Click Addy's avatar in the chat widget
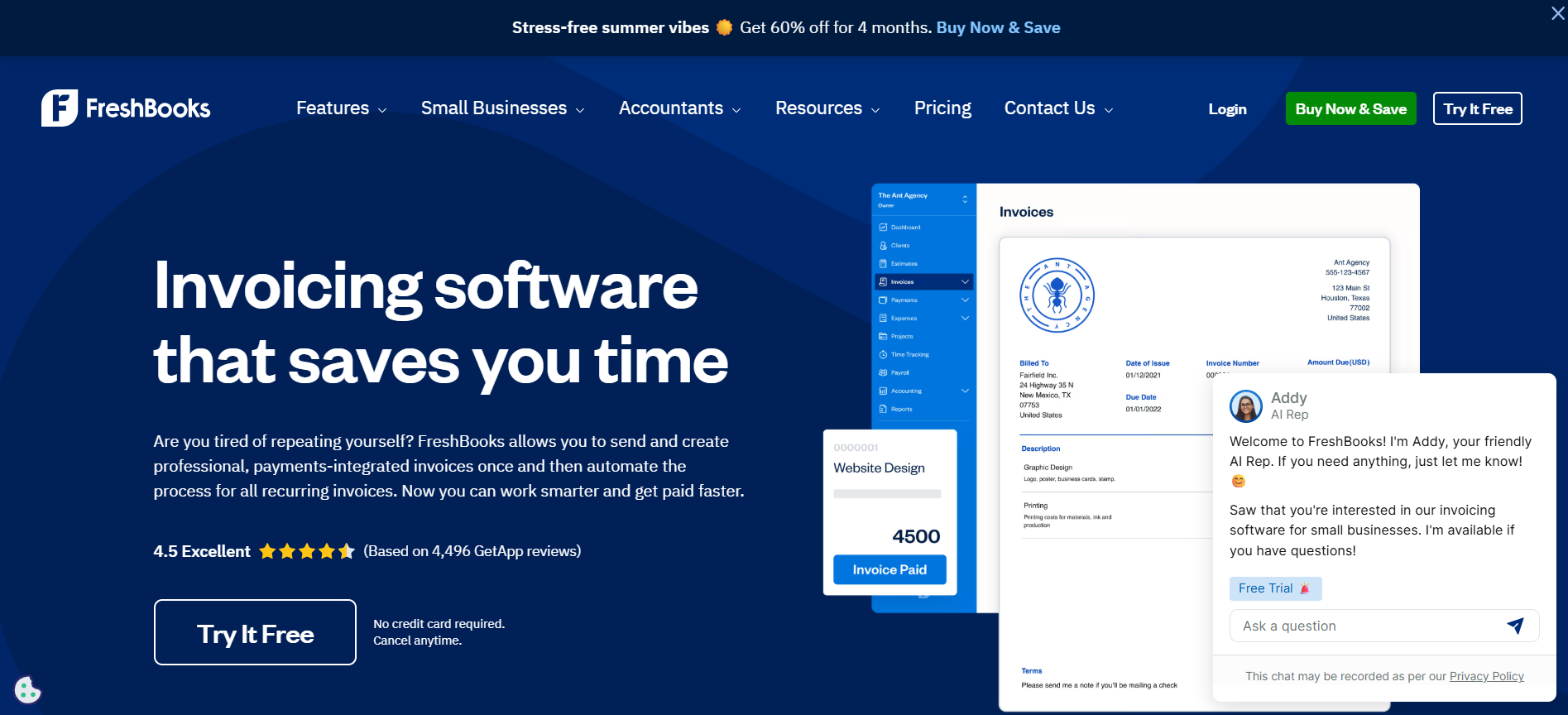The image size is (1568, 715). [x=1246, y=406]
